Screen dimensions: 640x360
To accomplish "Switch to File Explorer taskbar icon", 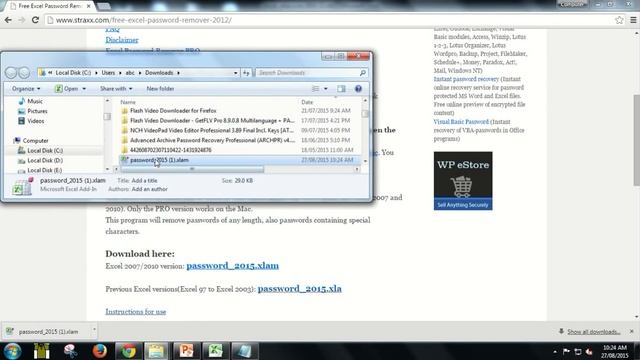I will click(156, 351).
